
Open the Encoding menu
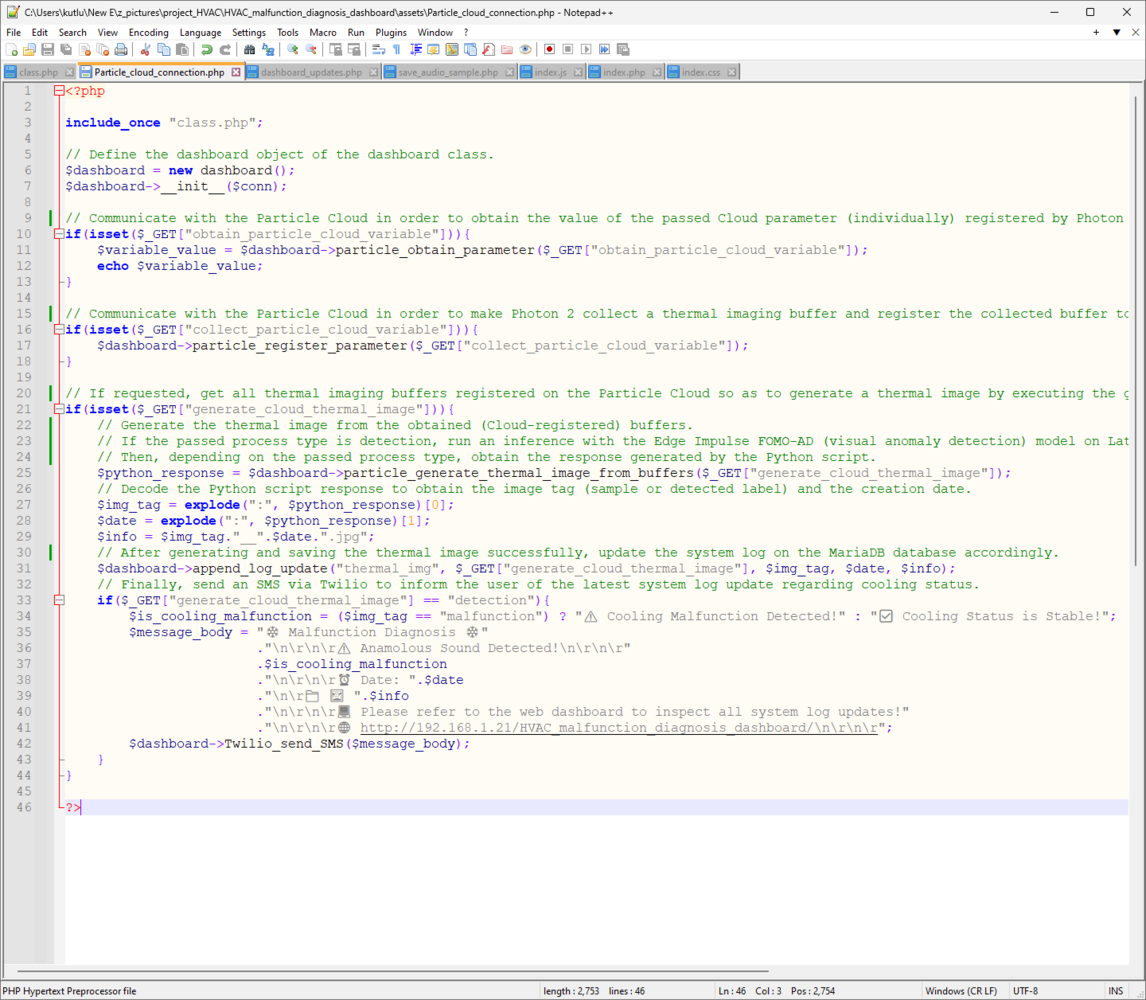148,32
